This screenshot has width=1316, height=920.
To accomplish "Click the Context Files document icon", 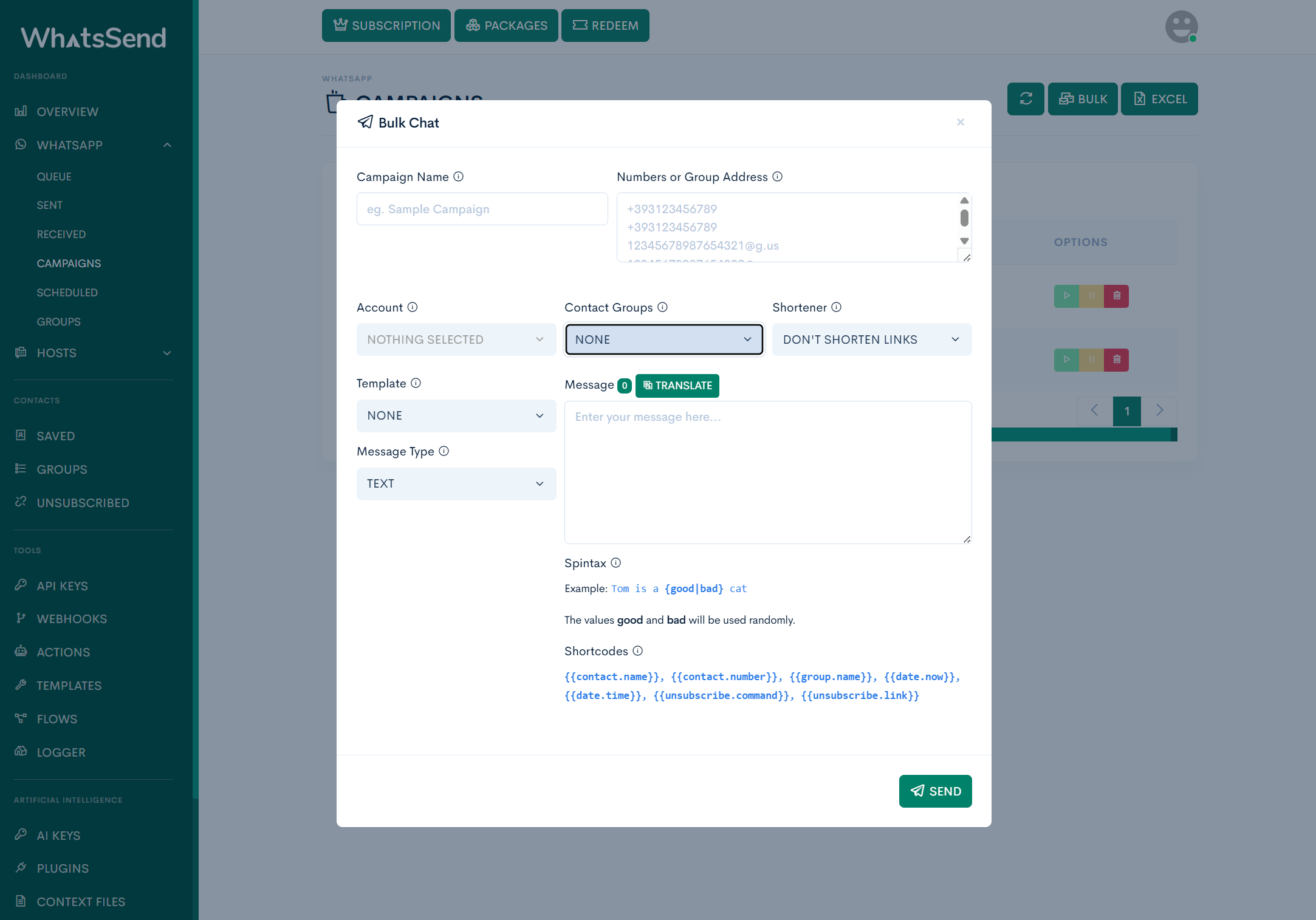I will click(21, 901).
